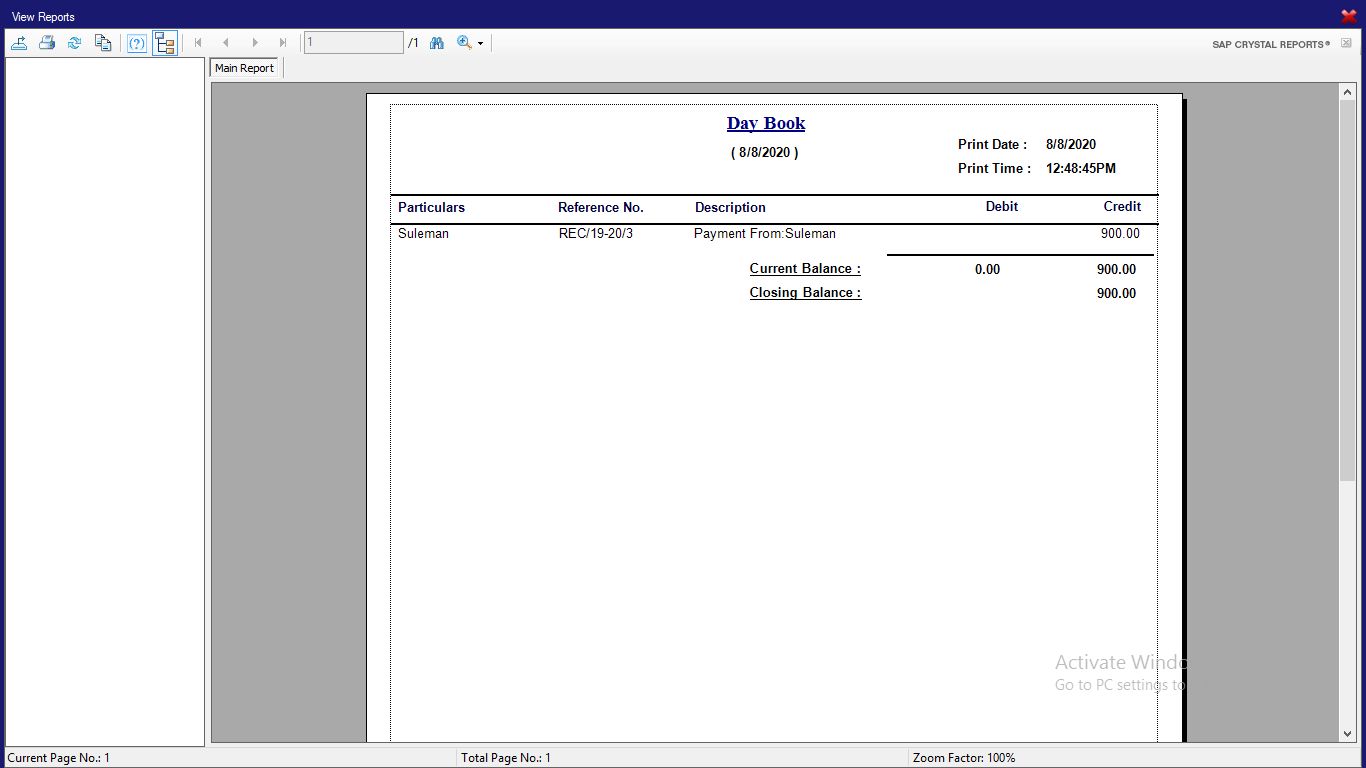Click the zoom magnifier icon

click(464, 43)
